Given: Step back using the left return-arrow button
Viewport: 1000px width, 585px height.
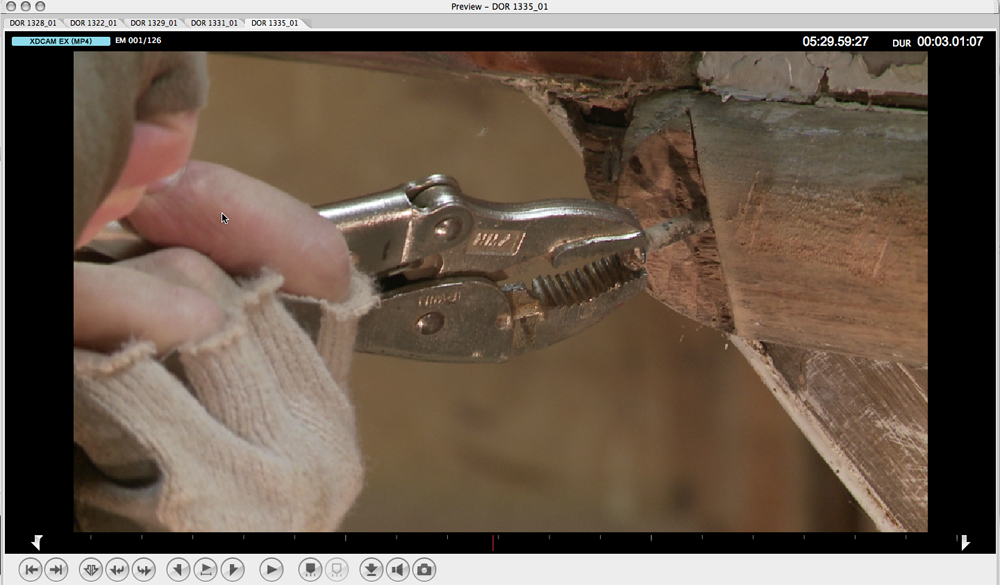Looking at the screenshot, I should pos(117,570).
